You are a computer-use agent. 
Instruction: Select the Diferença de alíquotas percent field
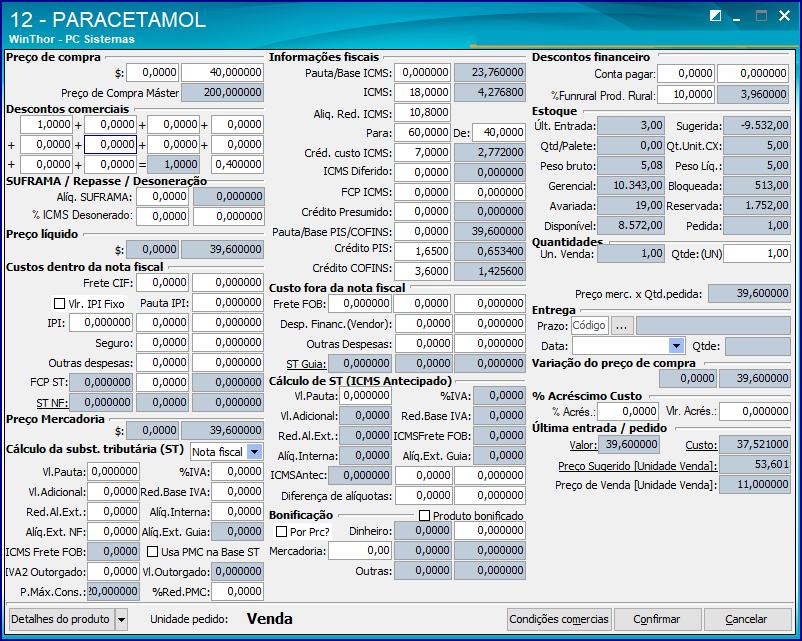[x=423, y=496]
